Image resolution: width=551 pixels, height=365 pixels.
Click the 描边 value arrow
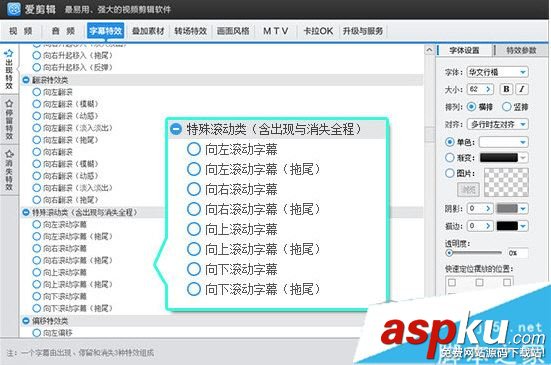click(x=488, y=226)
